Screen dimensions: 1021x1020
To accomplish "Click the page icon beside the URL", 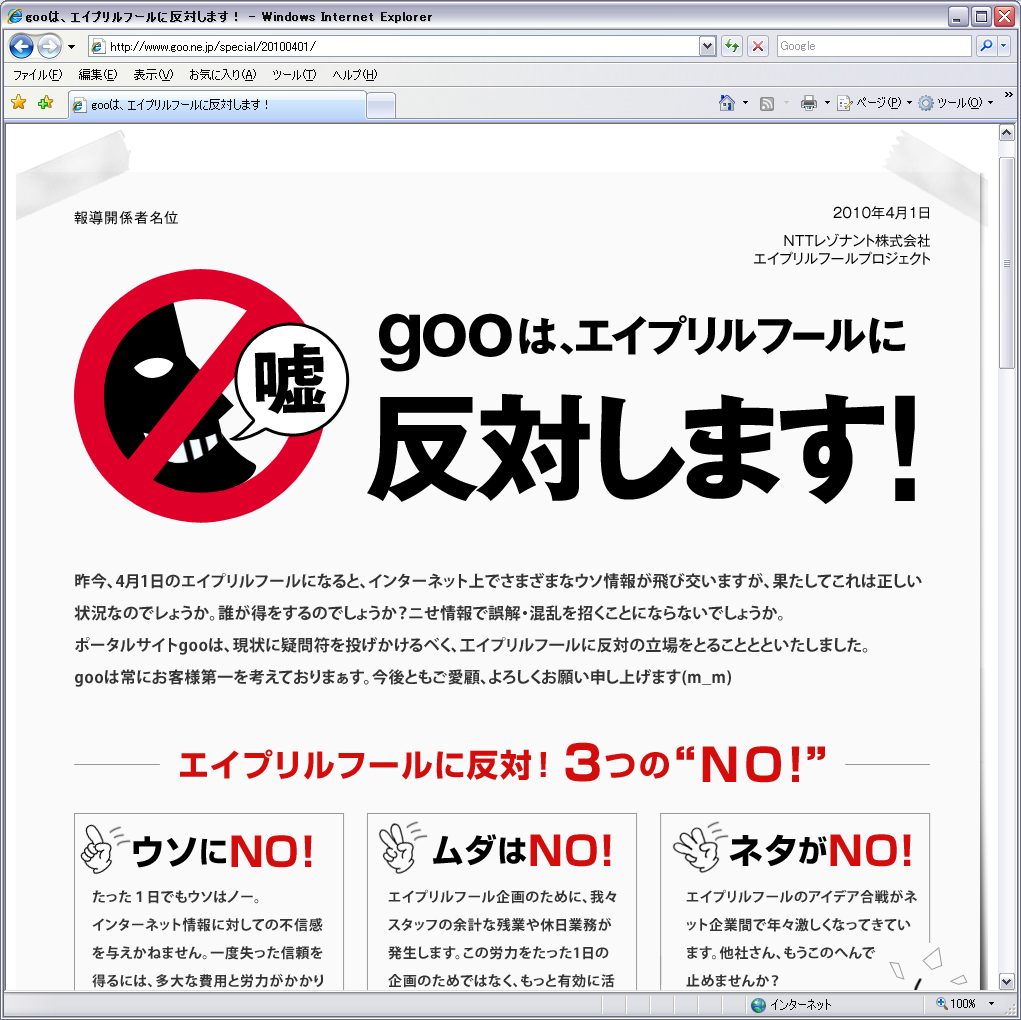I will (98, 46).
